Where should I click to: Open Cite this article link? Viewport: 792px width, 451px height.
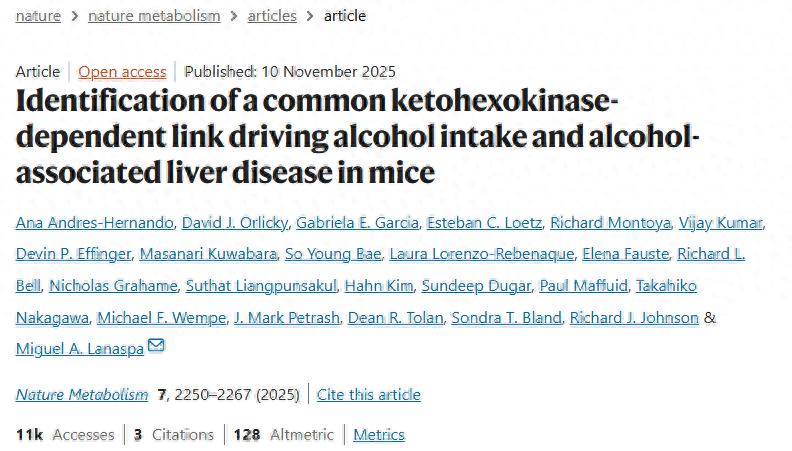(368, 394)
